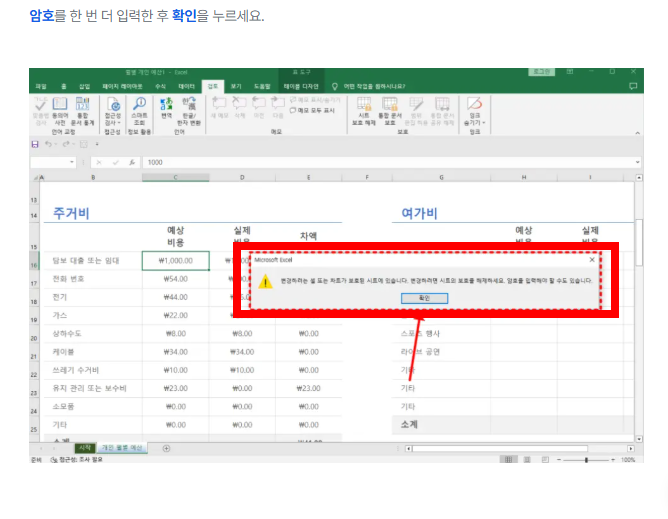Click the Redo arrow
The width and height of the screenshot is (668, 519).
click(x=66, y=144)
